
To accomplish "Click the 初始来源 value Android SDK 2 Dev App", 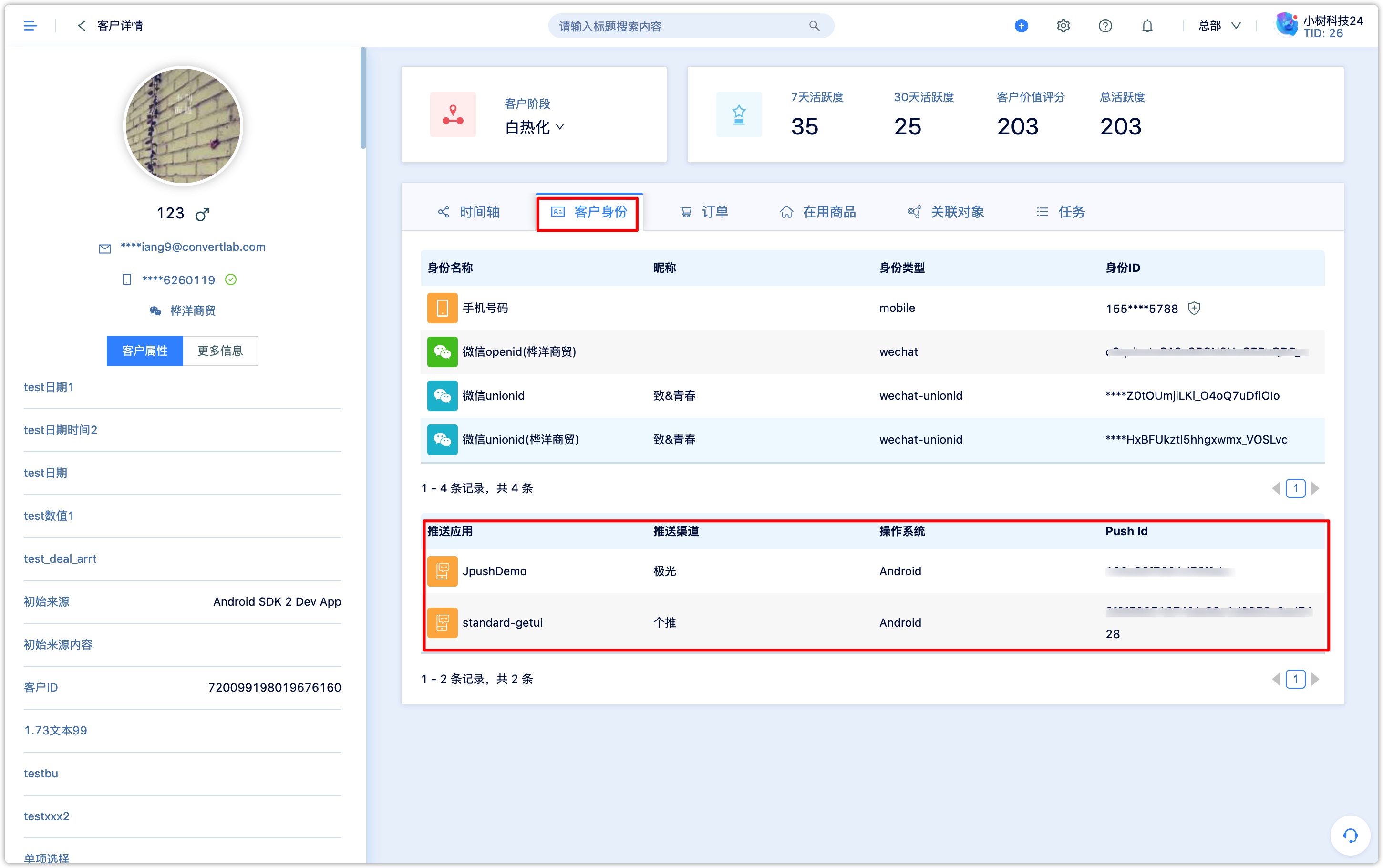I will coord(277,601).
